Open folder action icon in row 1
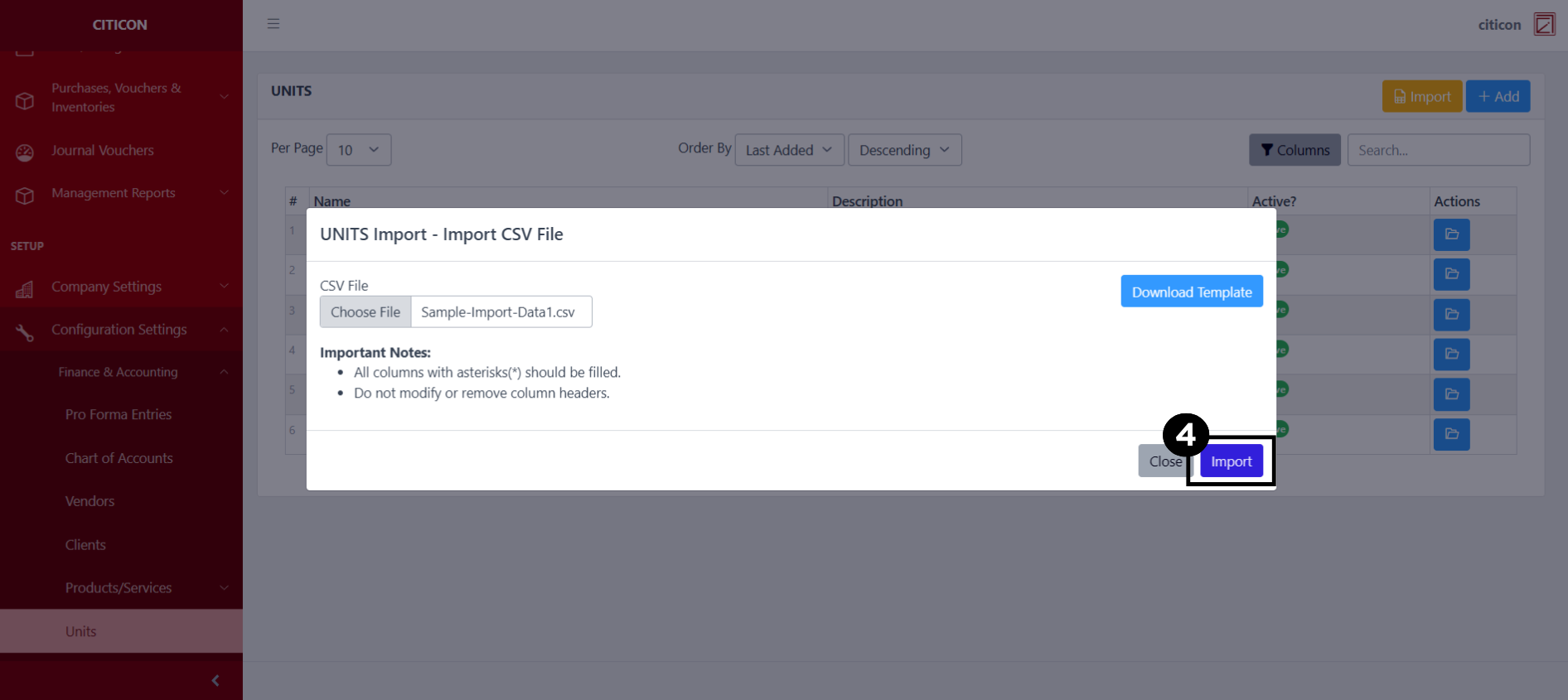The height and width of the screenshot is (700, 1568). pos(1451,234)
